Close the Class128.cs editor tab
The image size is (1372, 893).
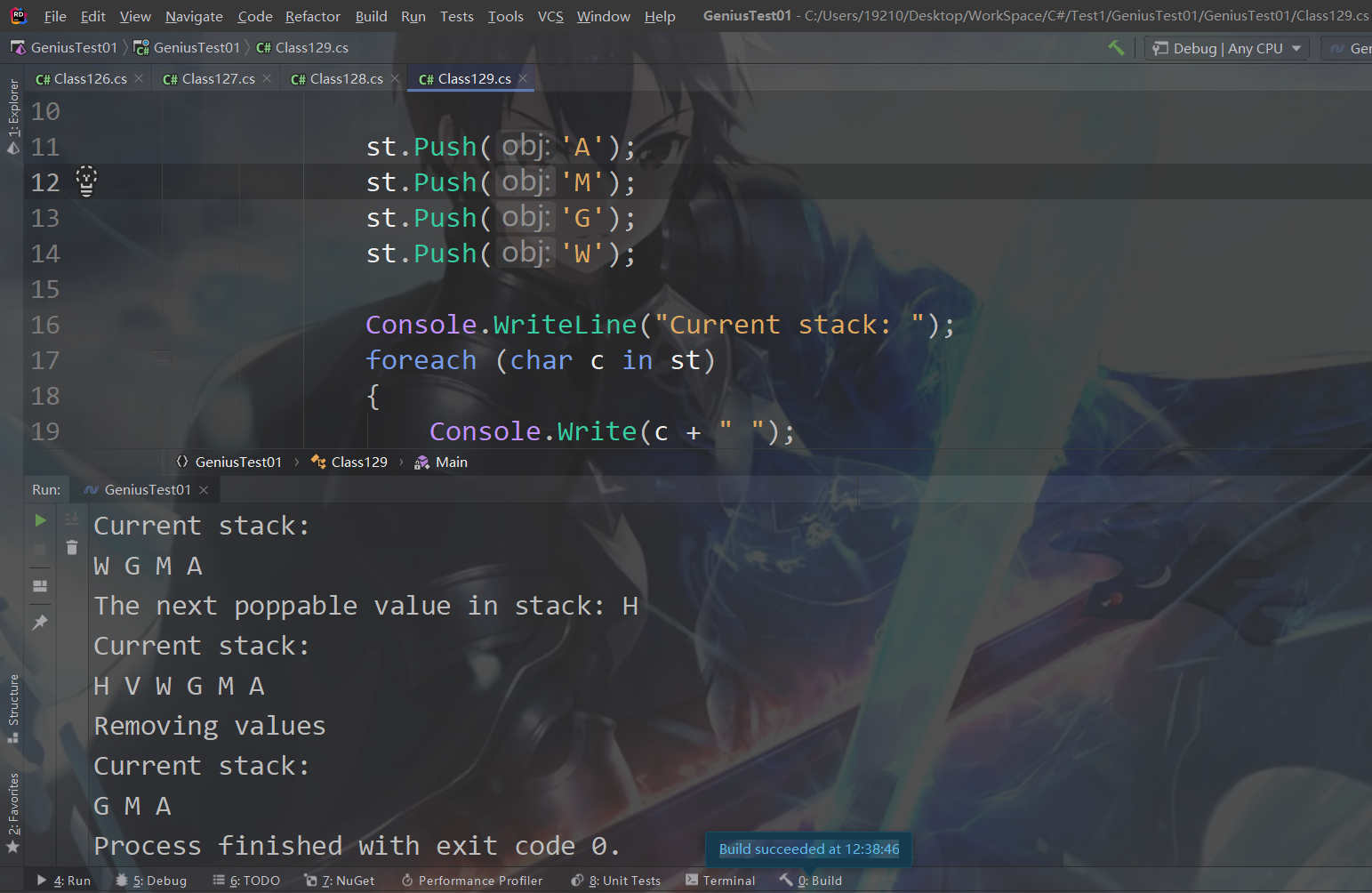[x=395, y=78]
